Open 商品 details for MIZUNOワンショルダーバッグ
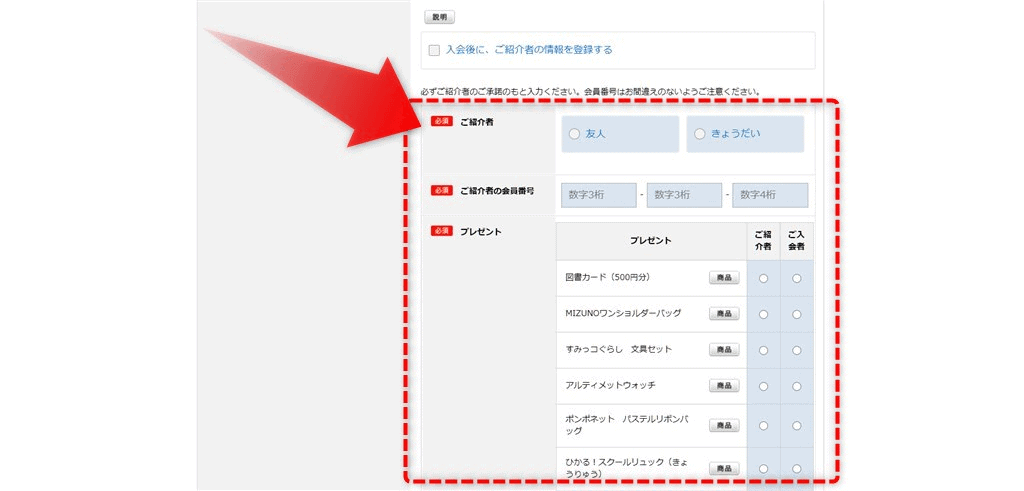This screenshot has width=1024, height=491. pyautogui.click(x=724, y=314)
